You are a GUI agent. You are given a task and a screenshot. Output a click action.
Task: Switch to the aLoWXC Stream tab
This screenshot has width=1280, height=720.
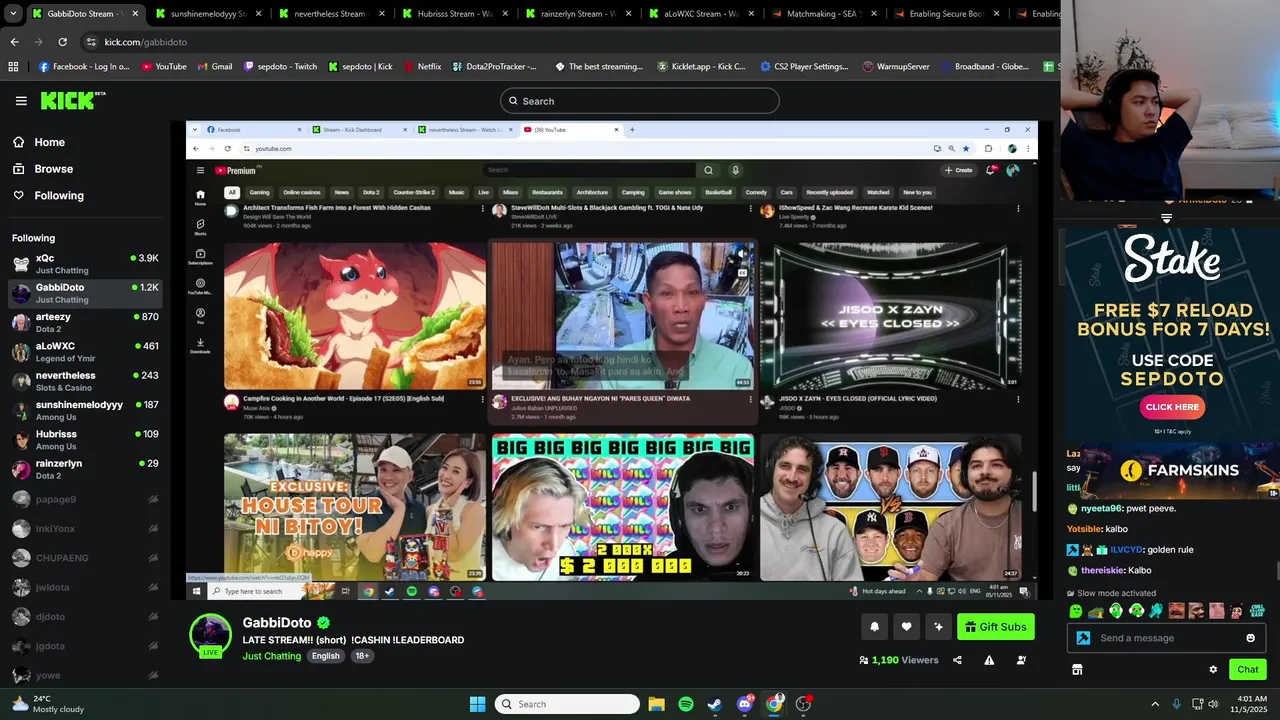pos(700,14)
